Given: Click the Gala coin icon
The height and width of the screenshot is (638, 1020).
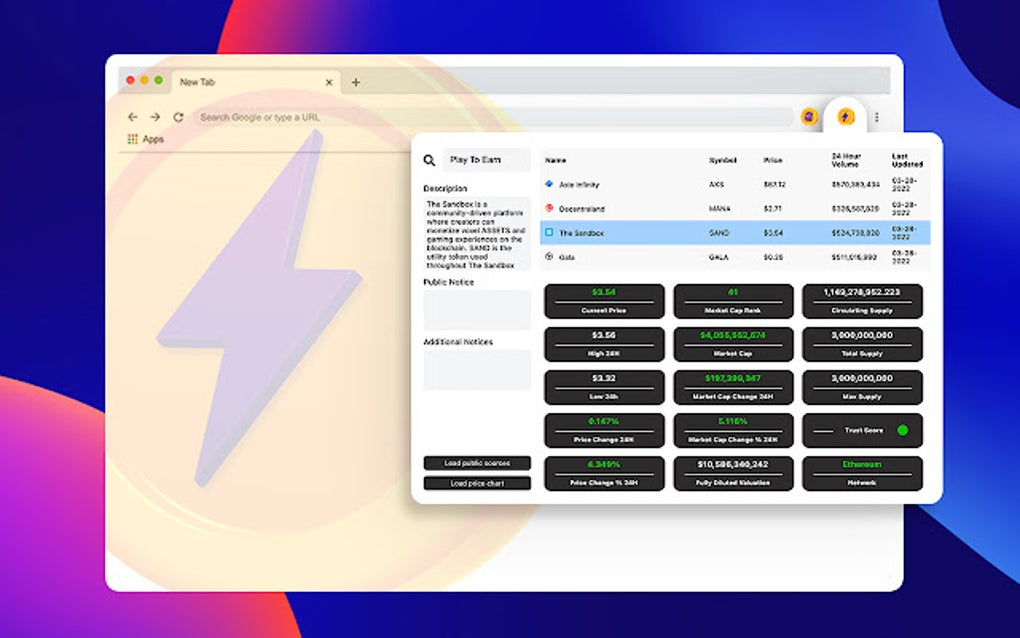Looking at the screenshot, I should coord(549,256).
